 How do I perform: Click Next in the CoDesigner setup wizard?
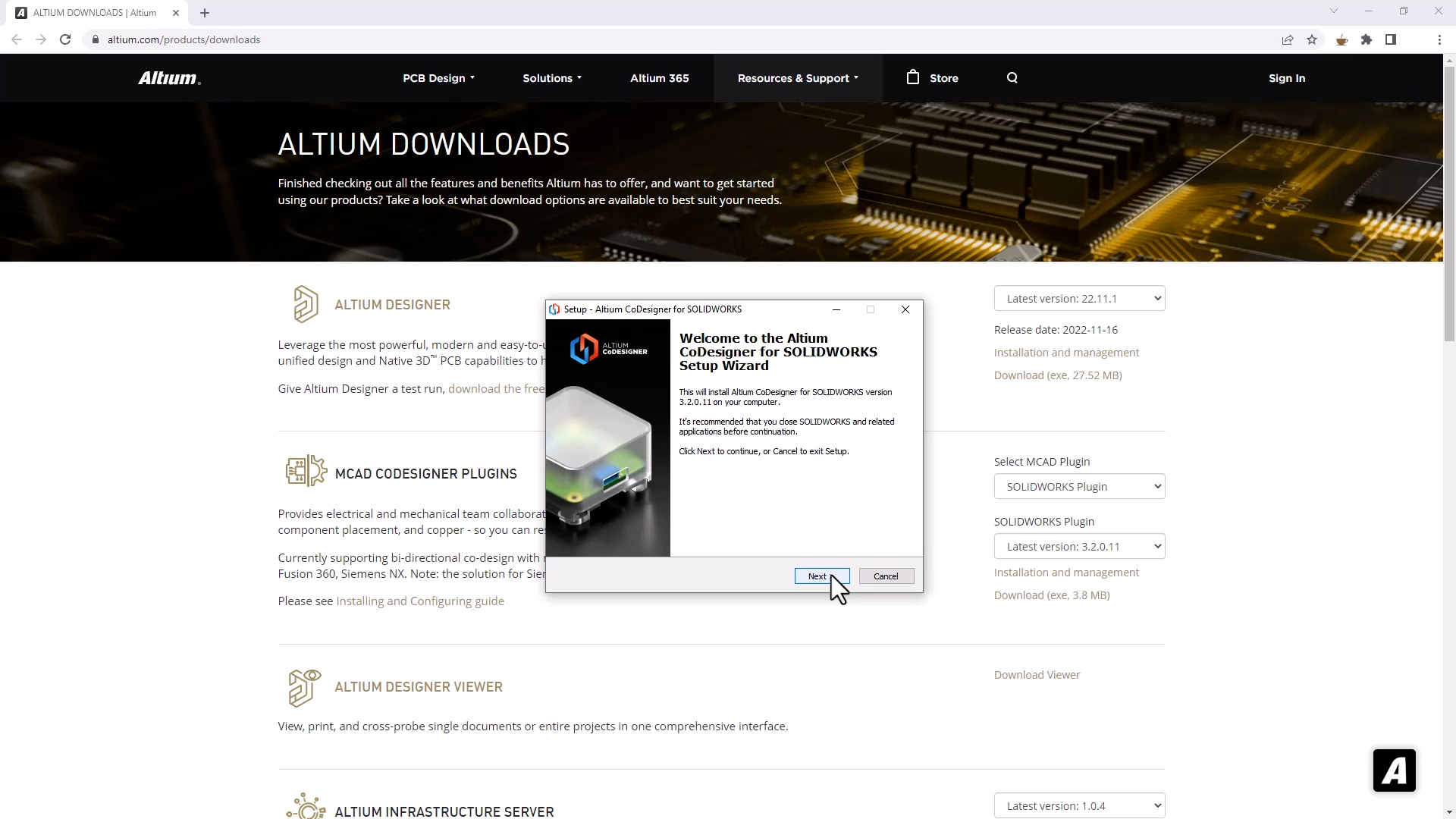coord(821,576)
